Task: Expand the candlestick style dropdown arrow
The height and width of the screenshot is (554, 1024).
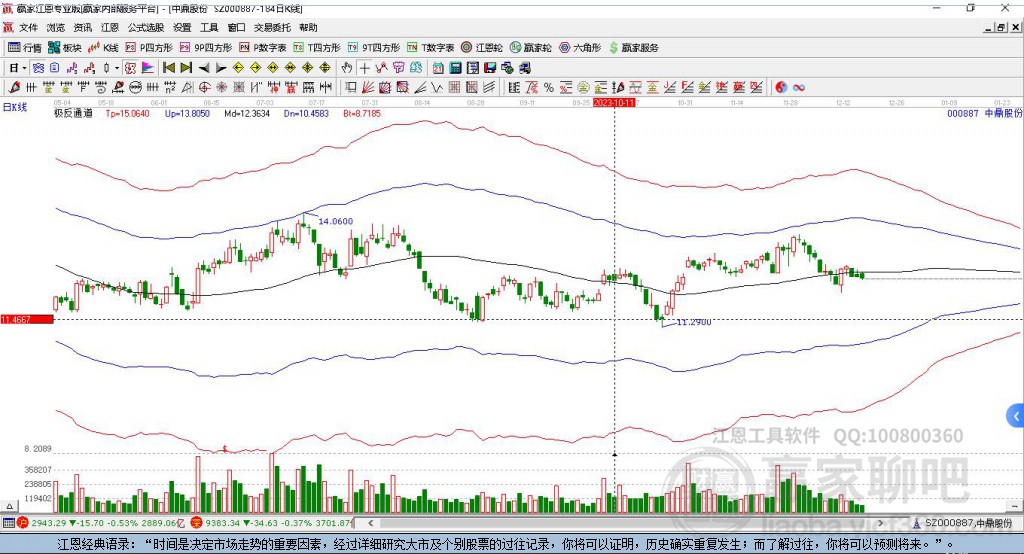Action: (x=117, y=68)
